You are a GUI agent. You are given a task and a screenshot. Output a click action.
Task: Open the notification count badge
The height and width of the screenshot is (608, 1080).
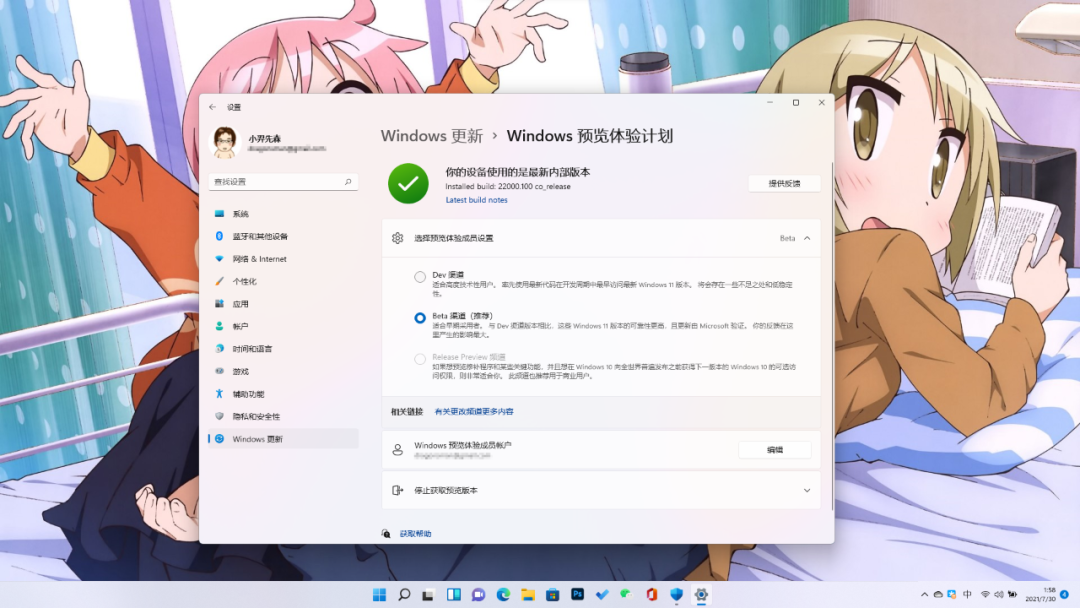pyautogui.click(x=1064, y=594)
